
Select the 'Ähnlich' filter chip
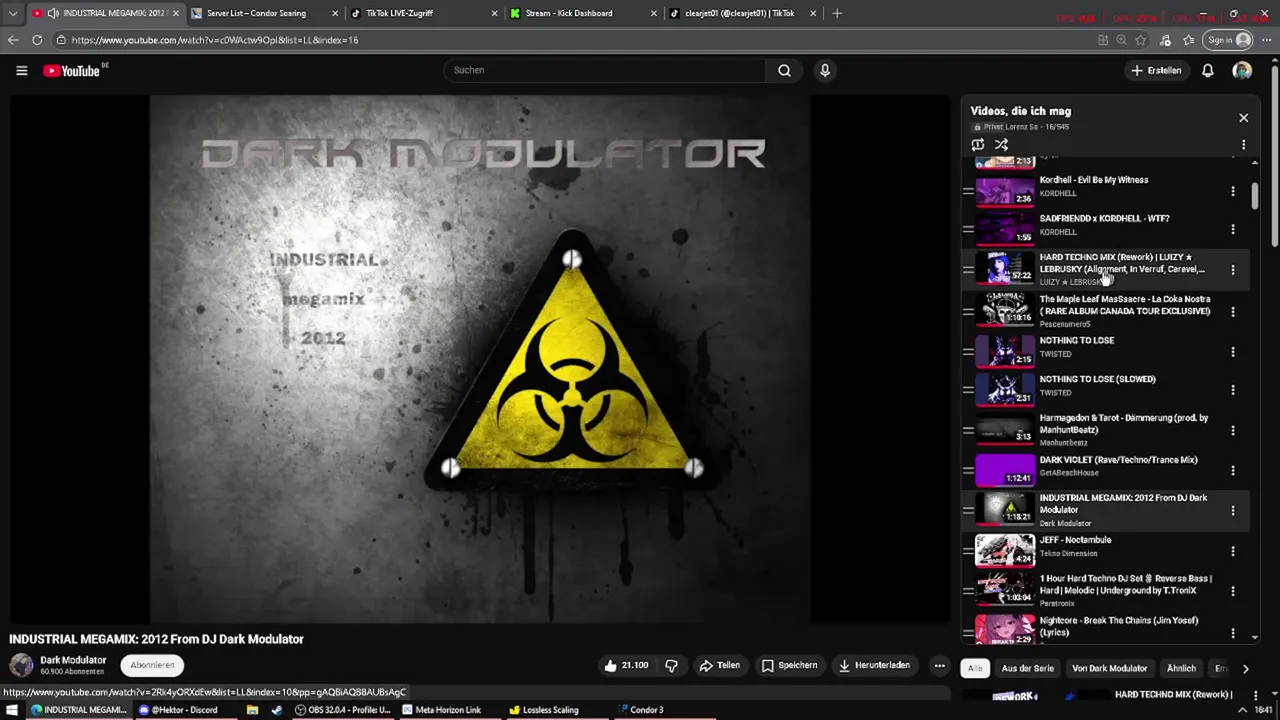tap(1181, 668)
